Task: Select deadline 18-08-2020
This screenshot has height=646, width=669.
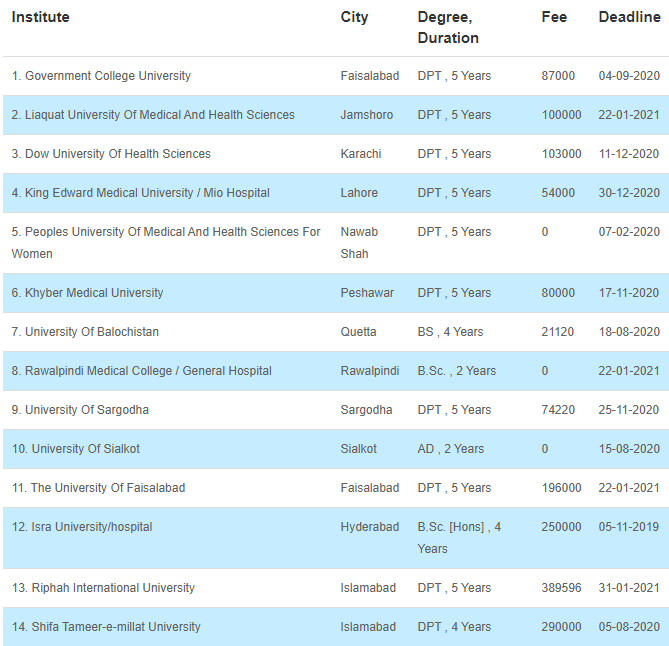Action: click(629, 332)
